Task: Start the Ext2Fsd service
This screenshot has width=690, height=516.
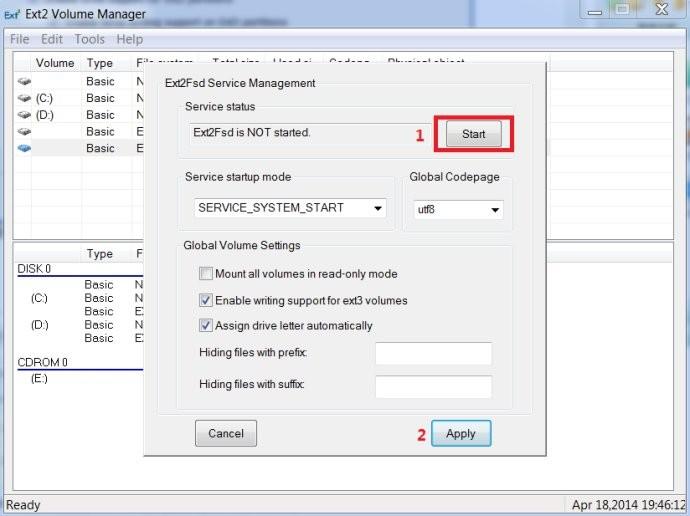Action: pyautogui.click(x=473, y=134)
